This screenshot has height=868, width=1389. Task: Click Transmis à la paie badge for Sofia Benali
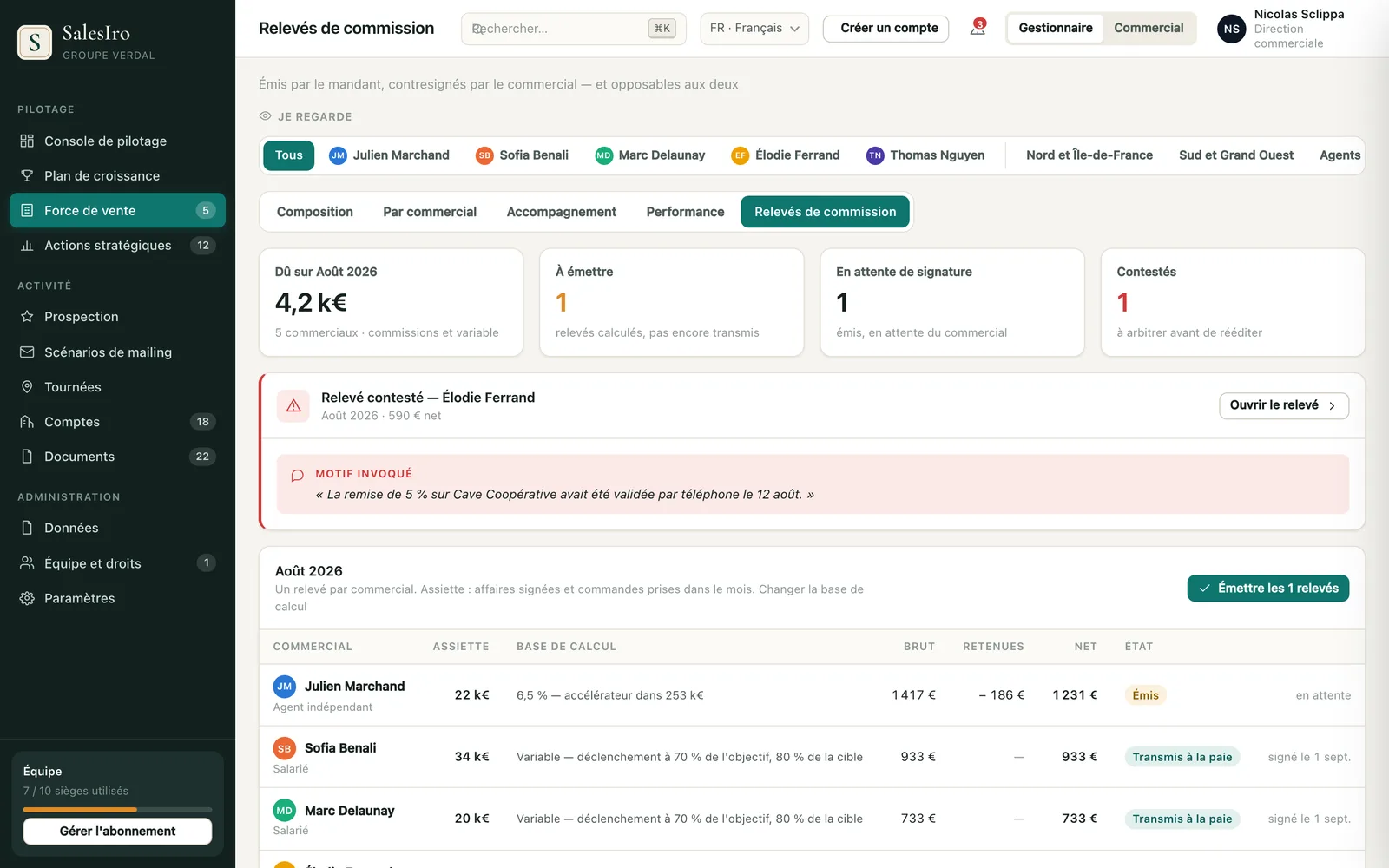pyautogui.click(x=1182, y=757)
